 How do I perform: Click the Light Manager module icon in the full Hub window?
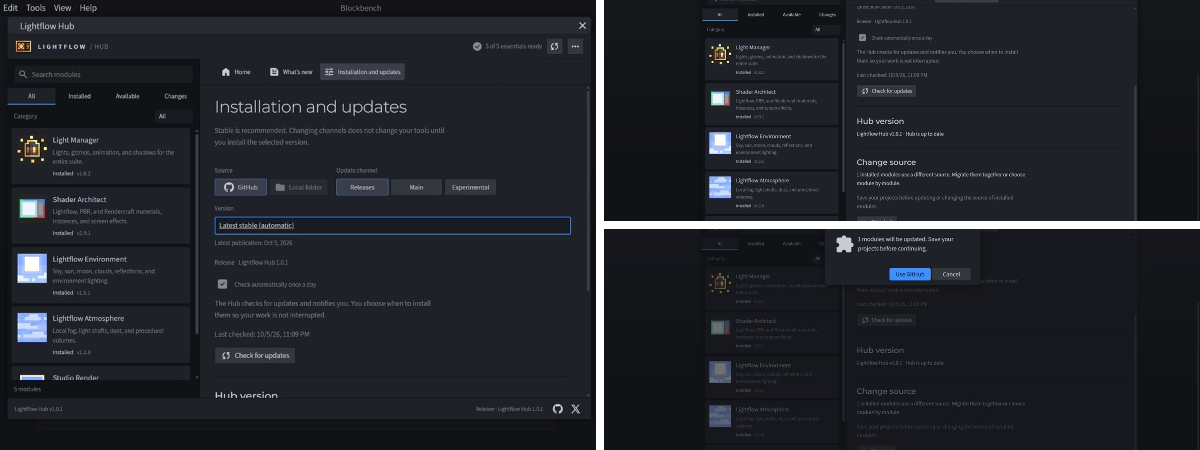pyautogui.click(x=32, y=150)
